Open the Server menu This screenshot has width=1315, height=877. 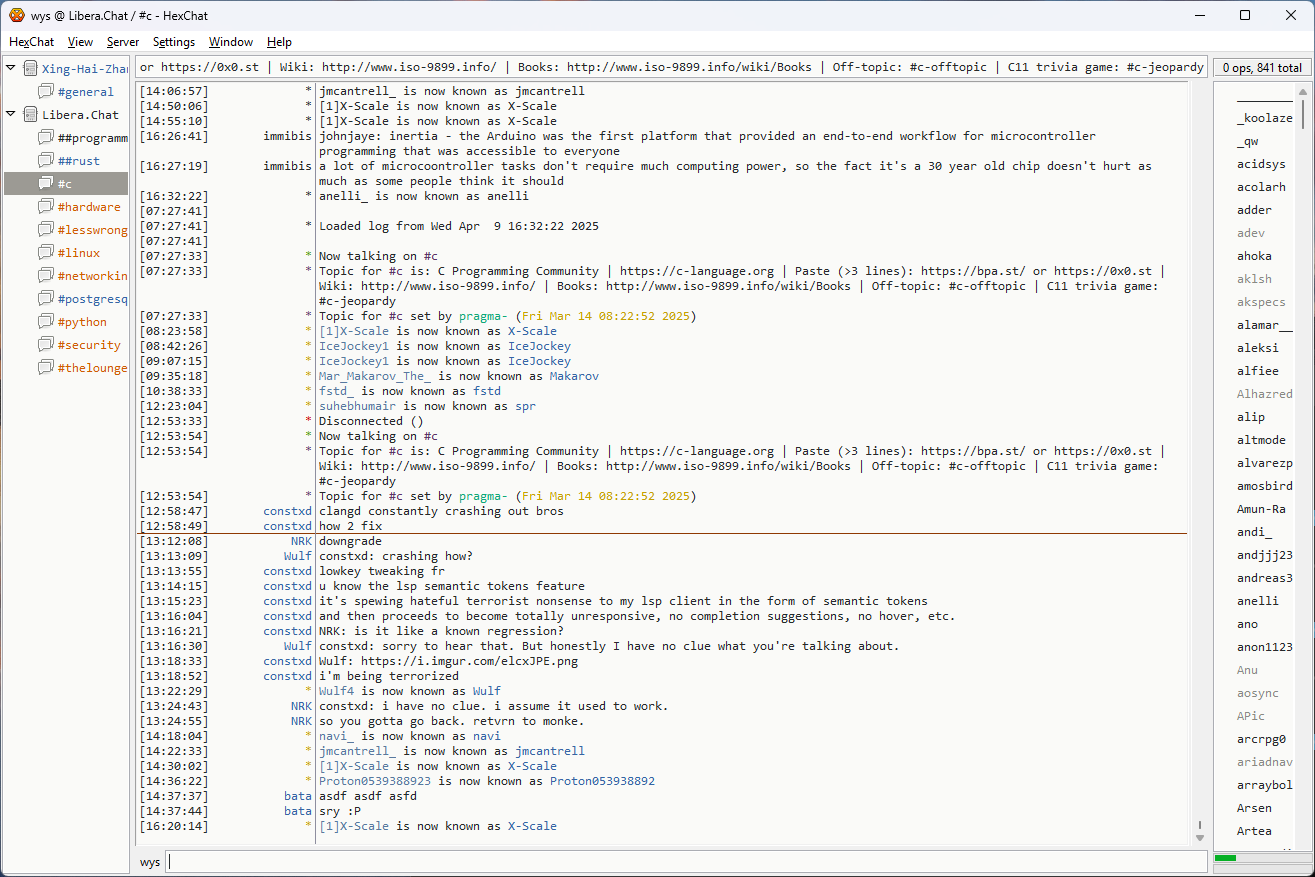[123, 42]
